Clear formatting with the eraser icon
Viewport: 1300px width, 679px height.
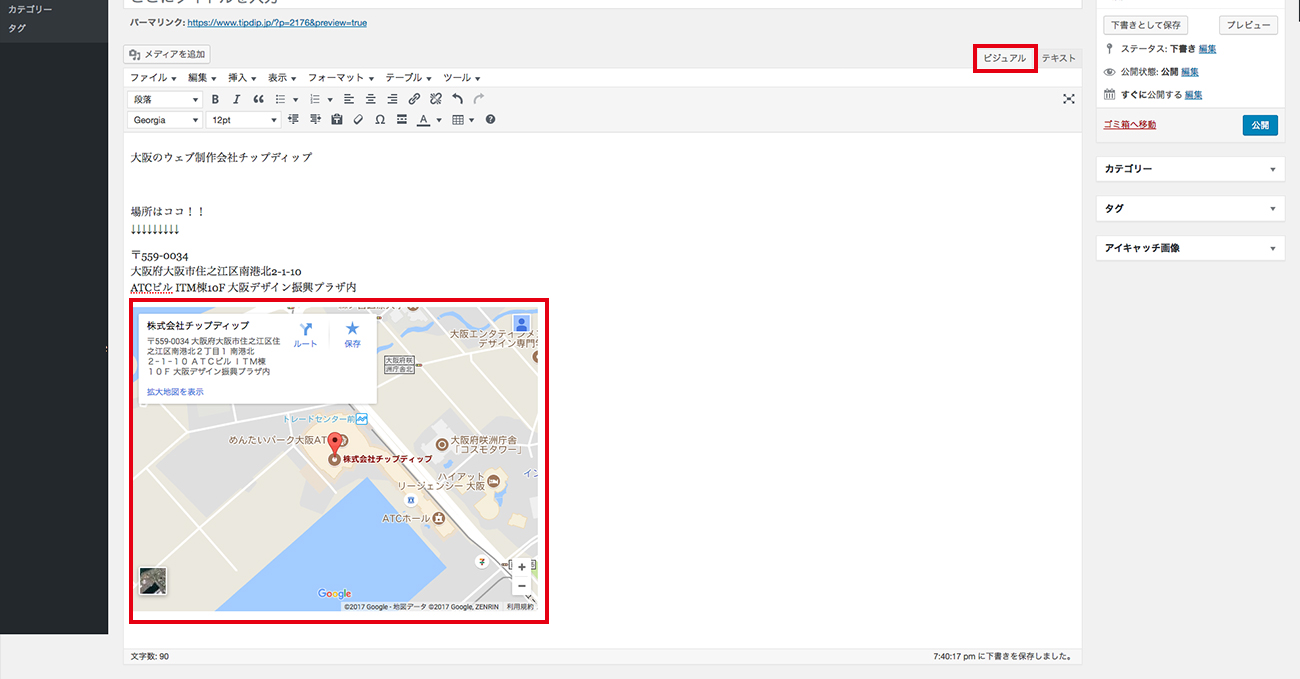pos(358,119)
